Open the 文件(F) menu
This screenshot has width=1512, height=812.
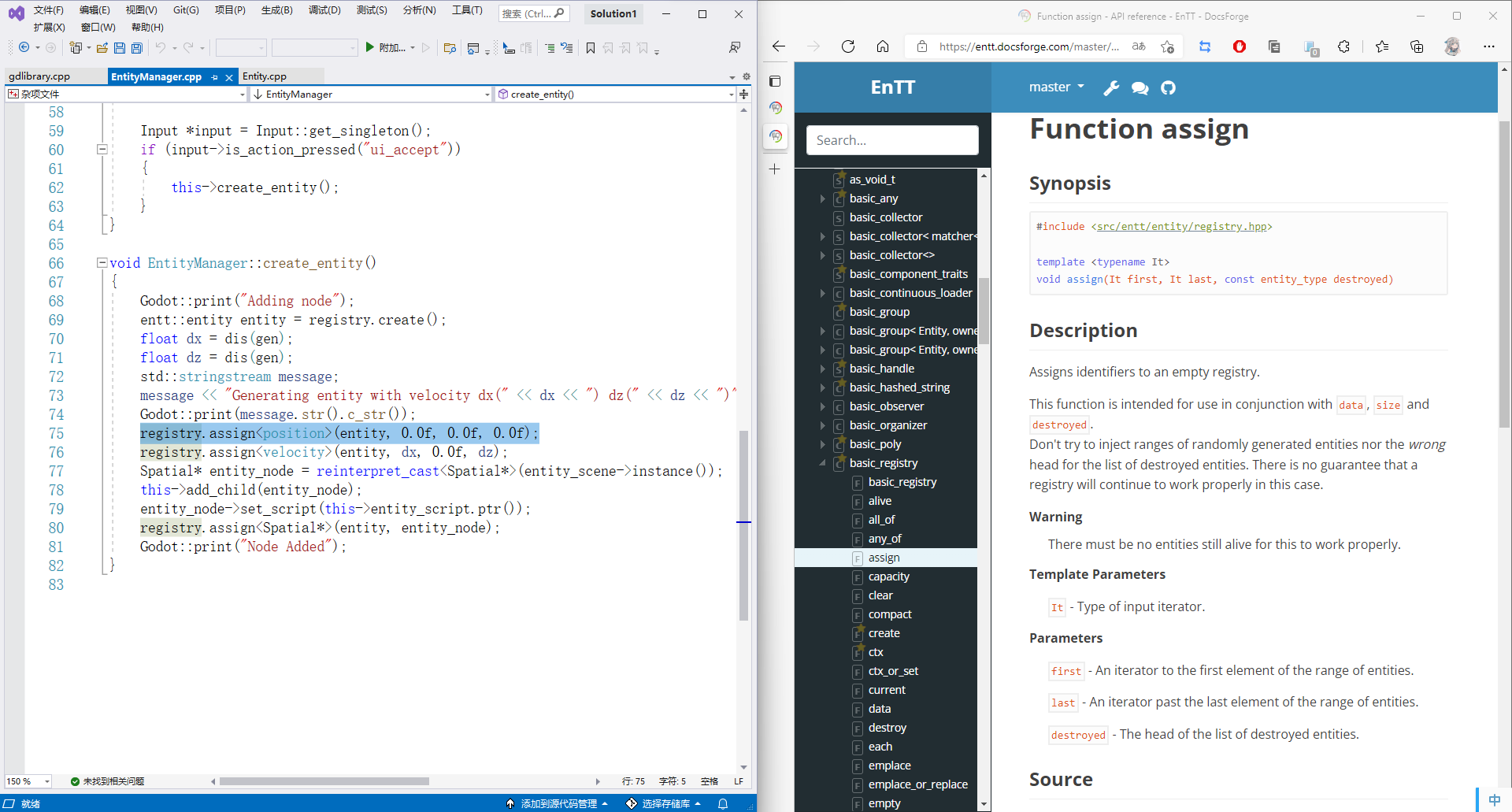[x=49, y=10]
